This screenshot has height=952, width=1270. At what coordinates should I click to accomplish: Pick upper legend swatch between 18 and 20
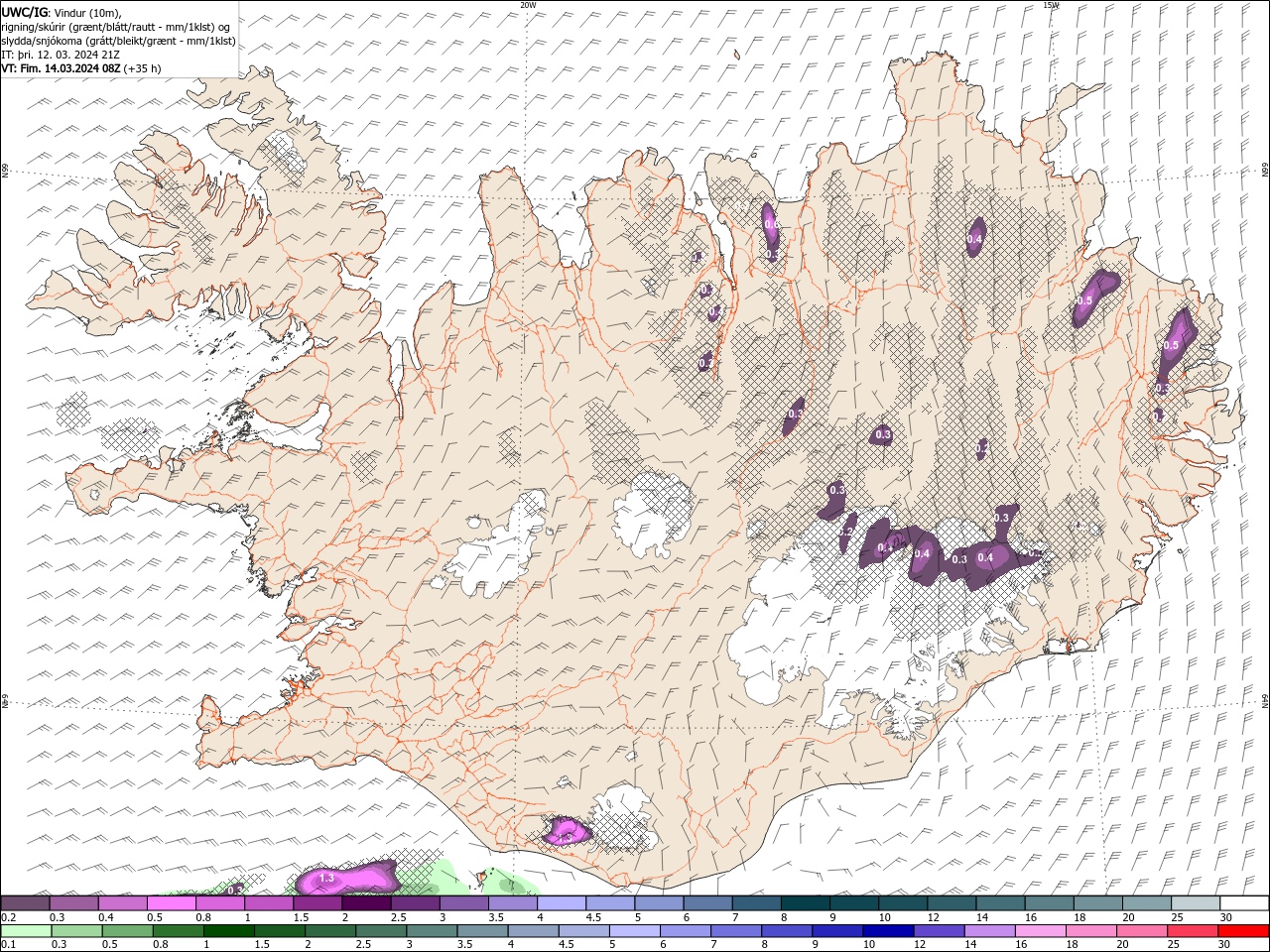1098,903
